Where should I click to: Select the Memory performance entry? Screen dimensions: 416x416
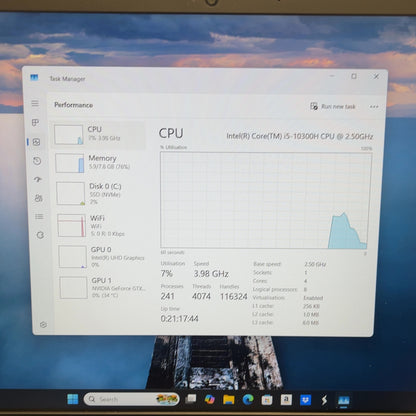100,163
